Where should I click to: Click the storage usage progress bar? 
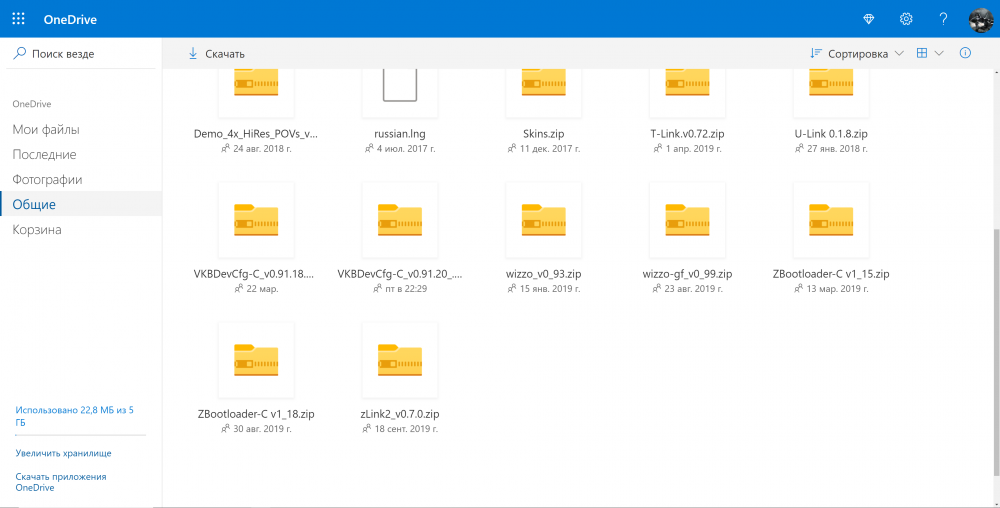80,436
